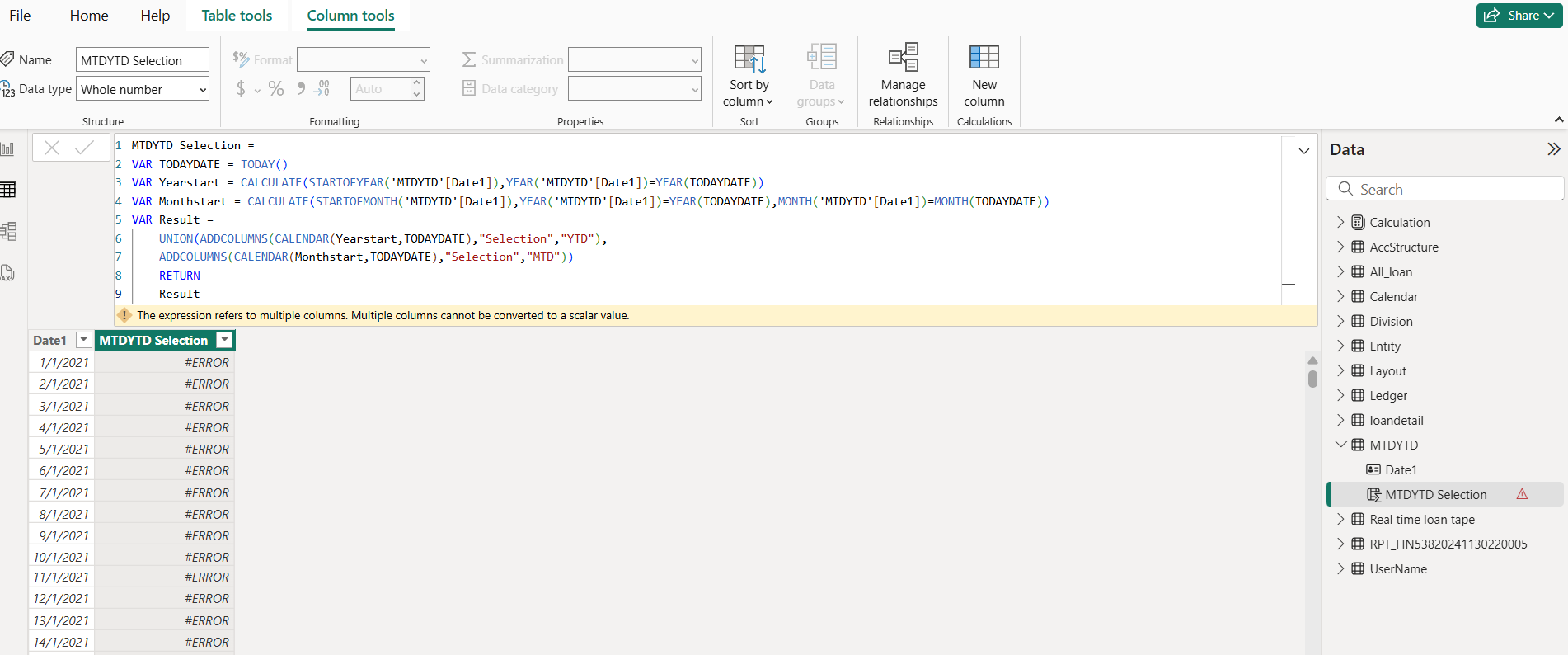Click the warning icon in error bar
This screenshot has width=1568, height=655.
click(x=124, y=315)
